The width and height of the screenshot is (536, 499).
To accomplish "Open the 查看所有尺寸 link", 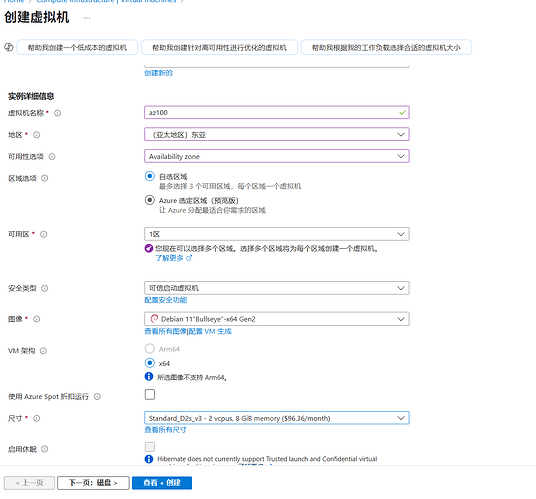I will tap(165, 430).
